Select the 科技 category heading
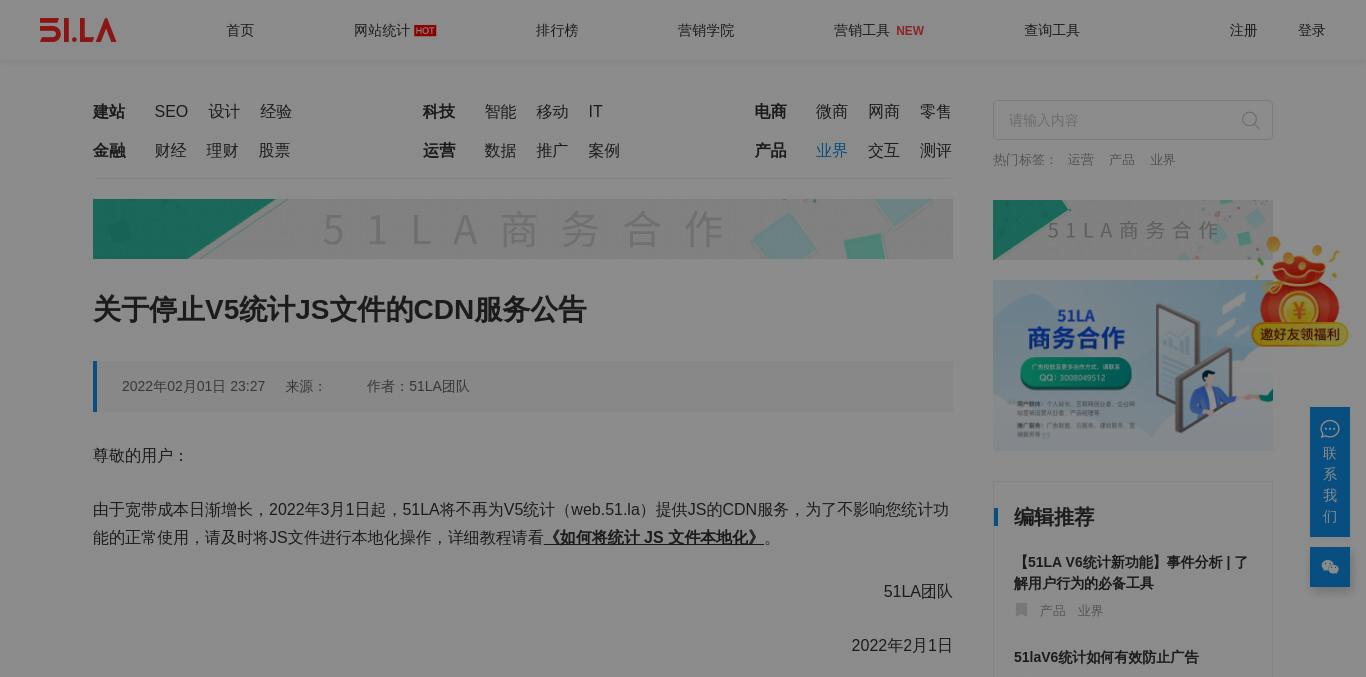The image size is (1366, 677). (x=439, y=112)
